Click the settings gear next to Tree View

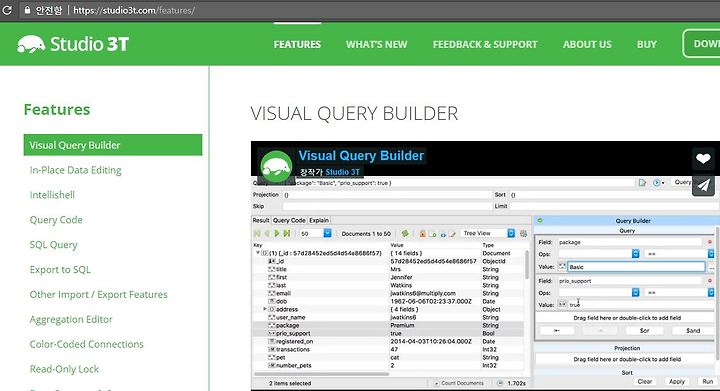[523, 234]
